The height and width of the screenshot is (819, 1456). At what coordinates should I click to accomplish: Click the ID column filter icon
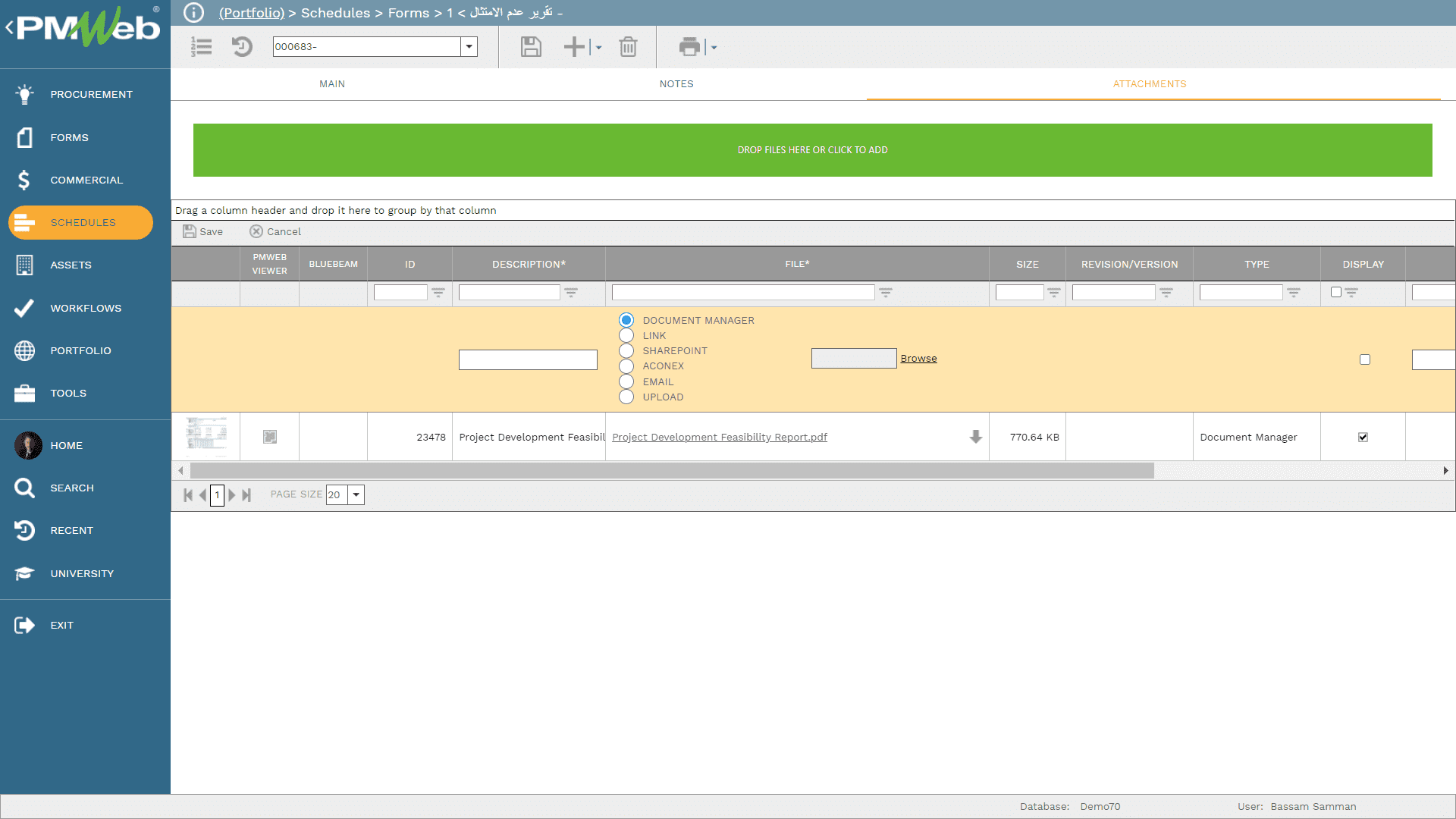click(x=438, y=292)
